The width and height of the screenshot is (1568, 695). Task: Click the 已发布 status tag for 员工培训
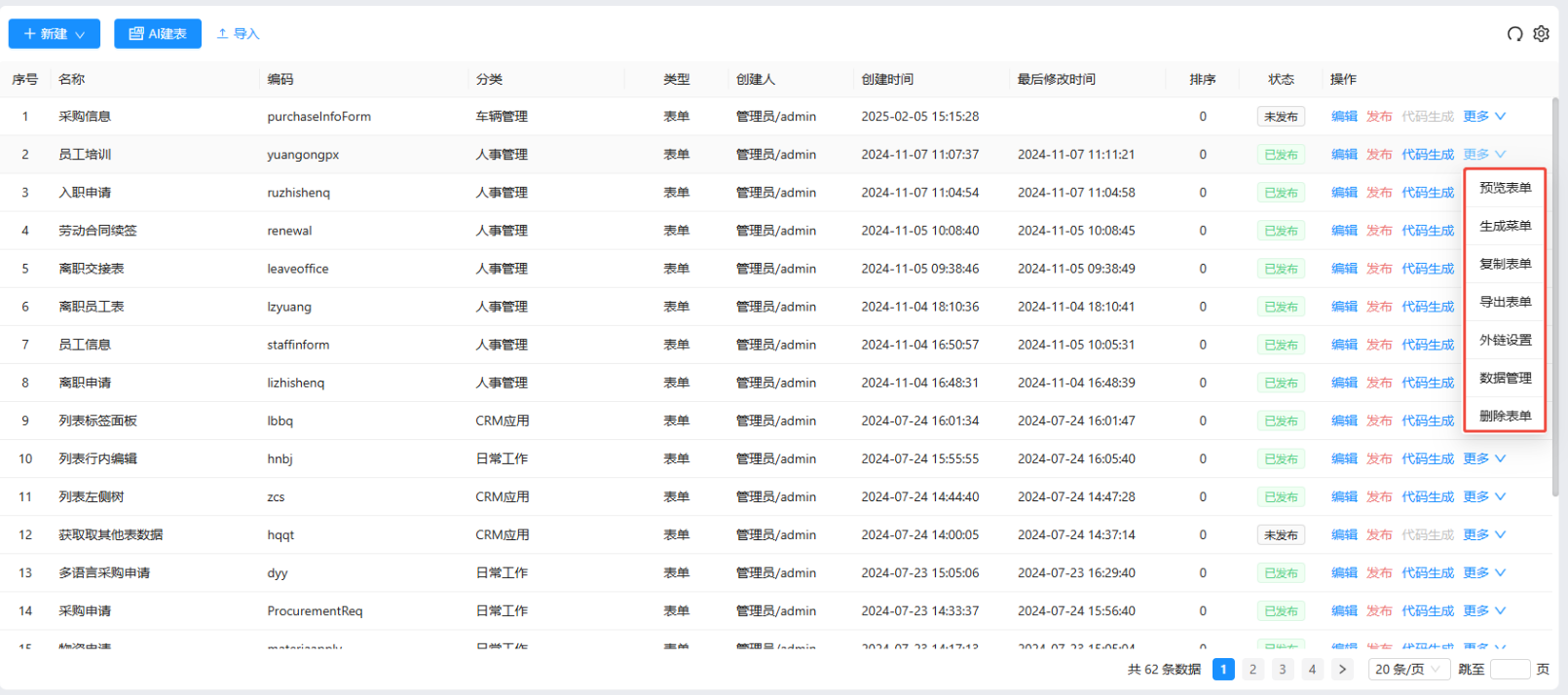coord(1281,155)
